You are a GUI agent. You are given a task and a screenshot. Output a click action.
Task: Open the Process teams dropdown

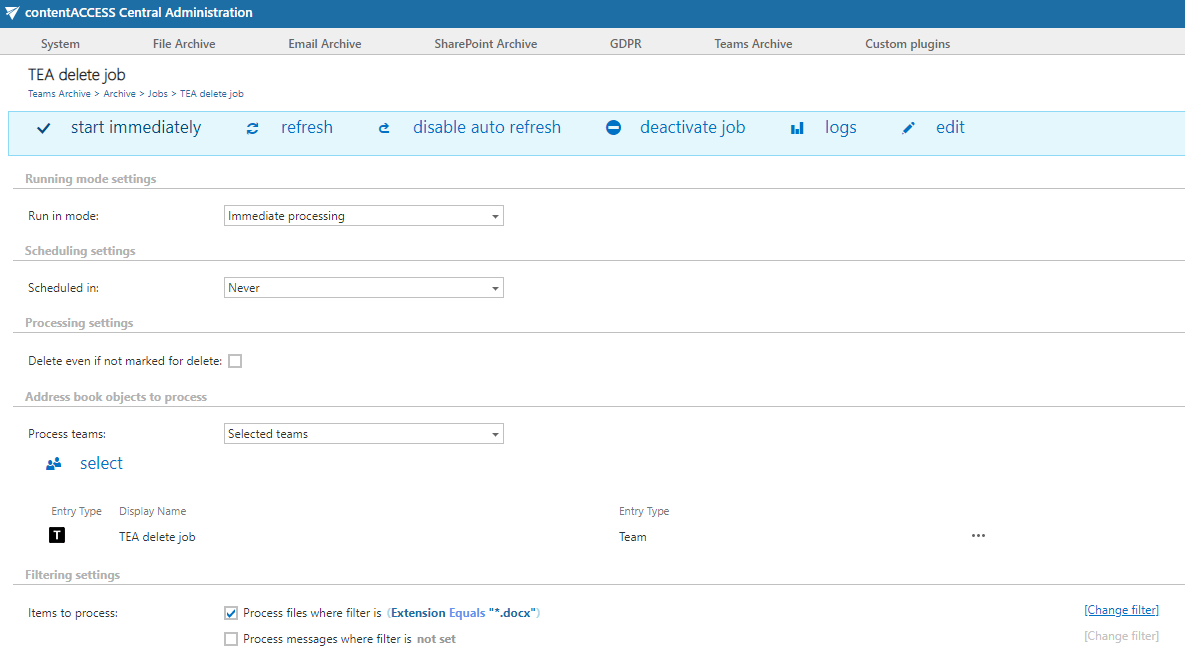click(364, 434)
